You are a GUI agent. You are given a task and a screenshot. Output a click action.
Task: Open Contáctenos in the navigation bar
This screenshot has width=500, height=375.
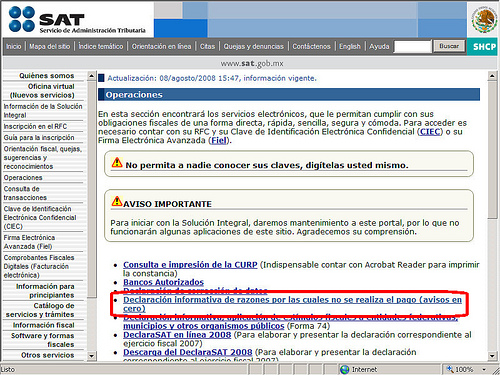(x=311, y=46)
